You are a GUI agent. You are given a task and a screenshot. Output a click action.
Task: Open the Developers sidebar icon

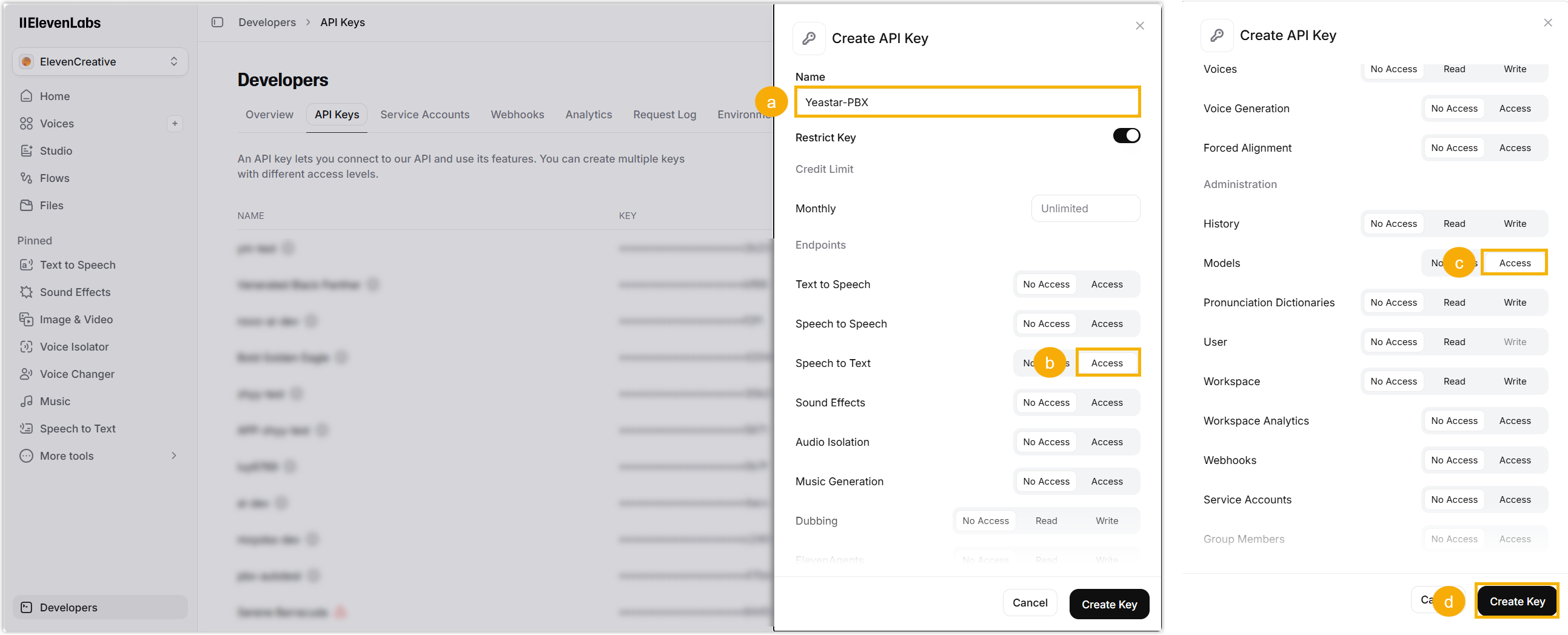[x=26, y=608]
